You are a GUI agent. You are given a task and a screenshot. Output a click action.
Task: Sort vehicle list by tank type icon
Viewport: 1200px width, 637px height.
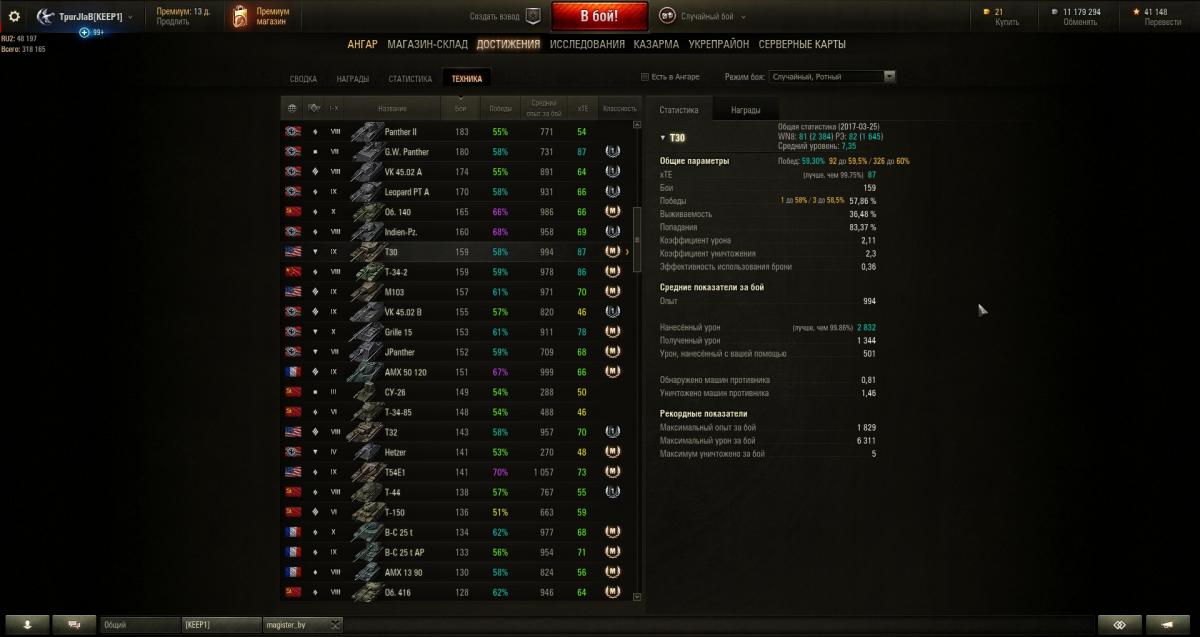(x=313, y=108)
